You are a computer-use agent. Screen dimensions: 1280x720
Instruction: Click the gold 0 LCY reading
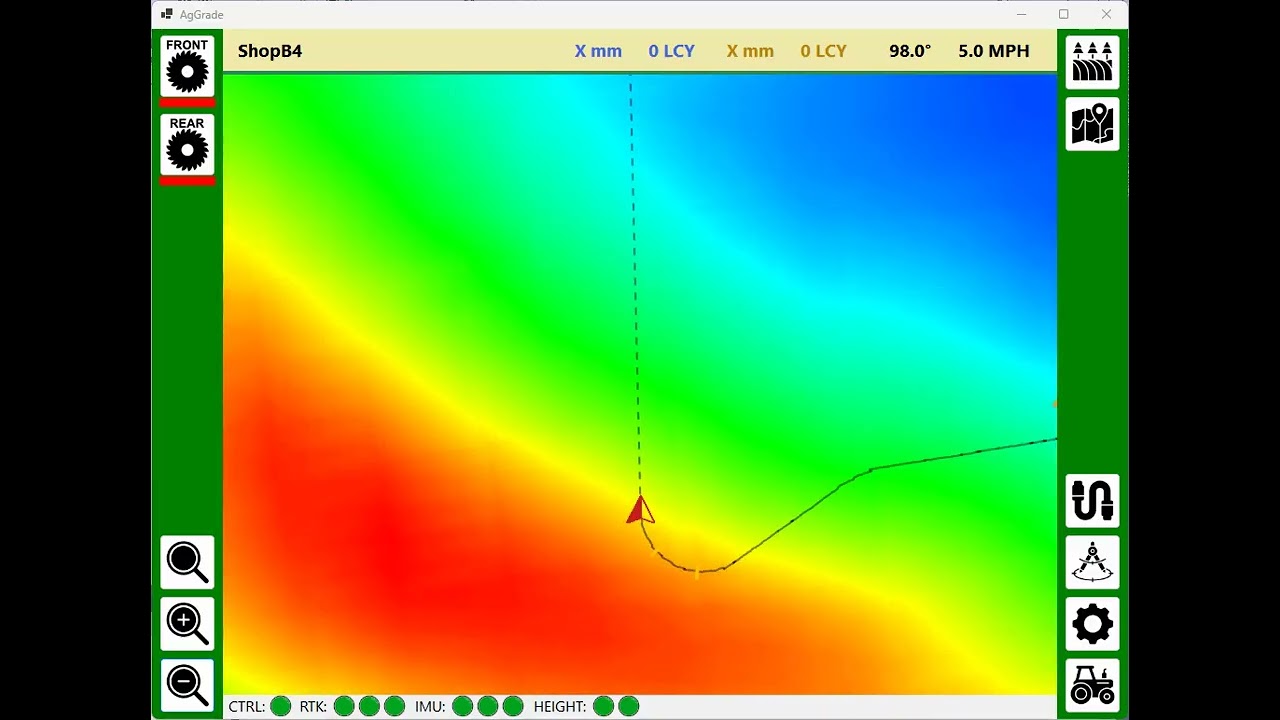[x=823, y=51]
